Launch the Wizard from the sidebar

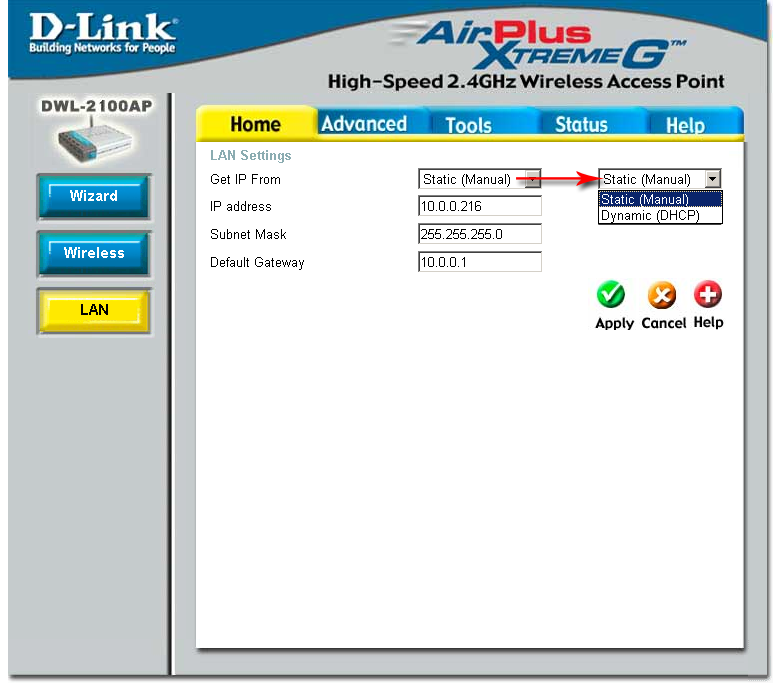(94, 196)
